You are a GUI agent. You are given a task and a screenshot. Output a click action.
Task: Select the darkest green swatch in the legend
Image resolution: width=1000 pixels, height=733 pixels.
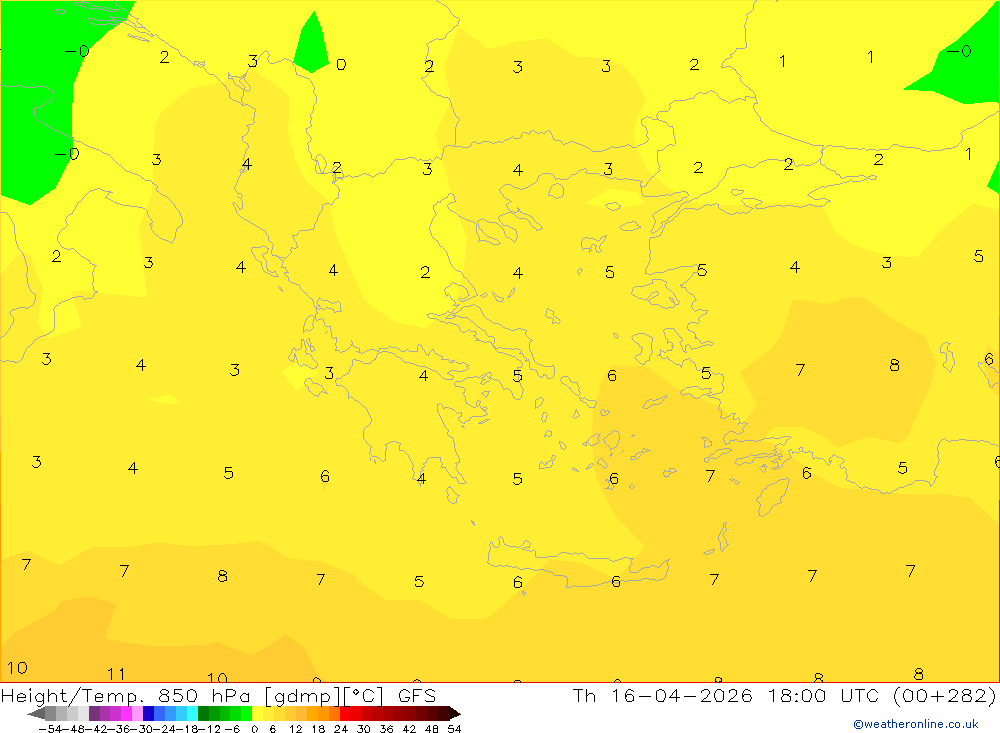pos(203,713)
